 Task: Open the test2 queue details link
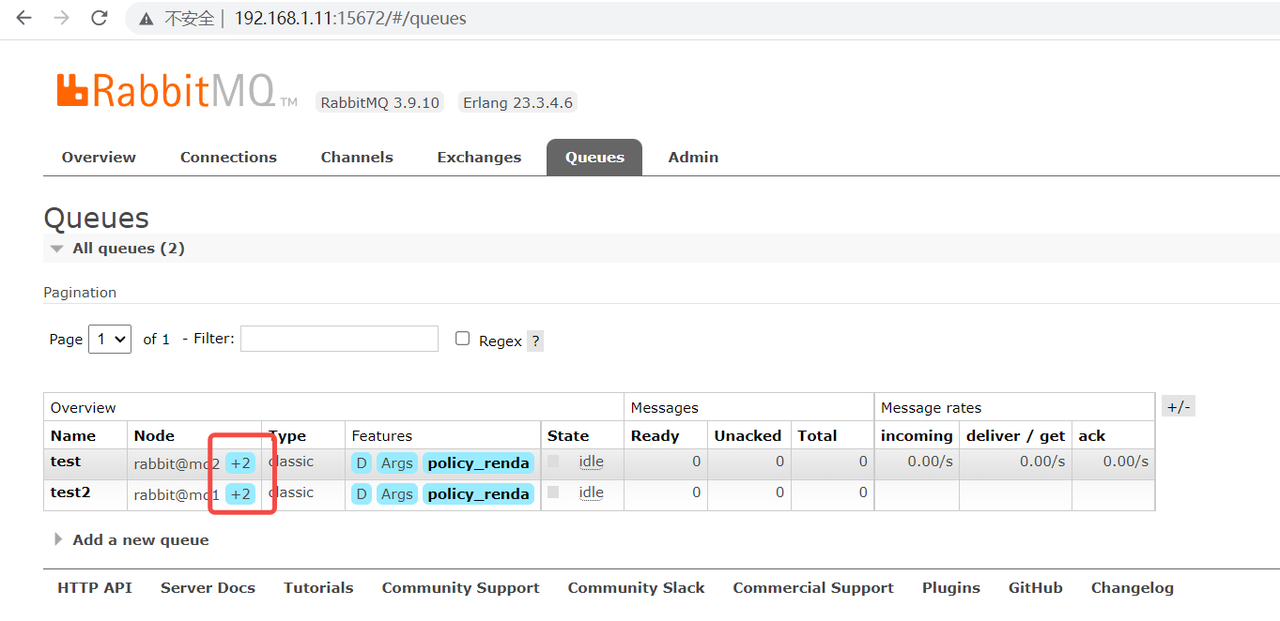70,493
